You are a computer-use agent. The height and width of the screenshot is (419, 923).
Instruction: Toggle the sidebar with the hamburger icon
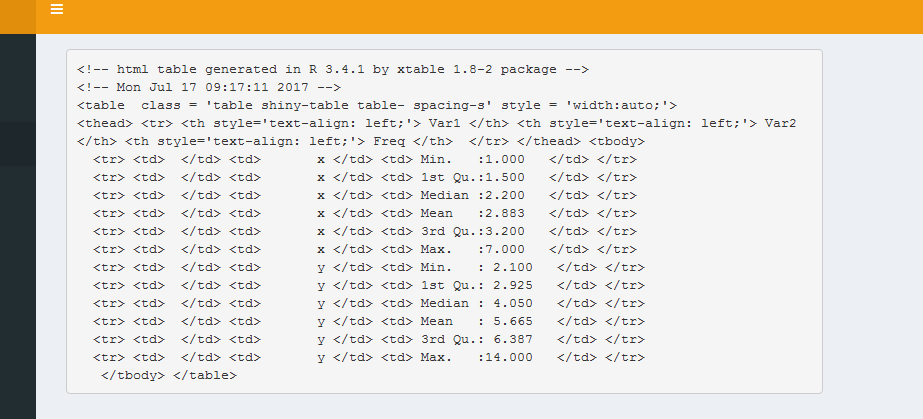coord(57,10)
